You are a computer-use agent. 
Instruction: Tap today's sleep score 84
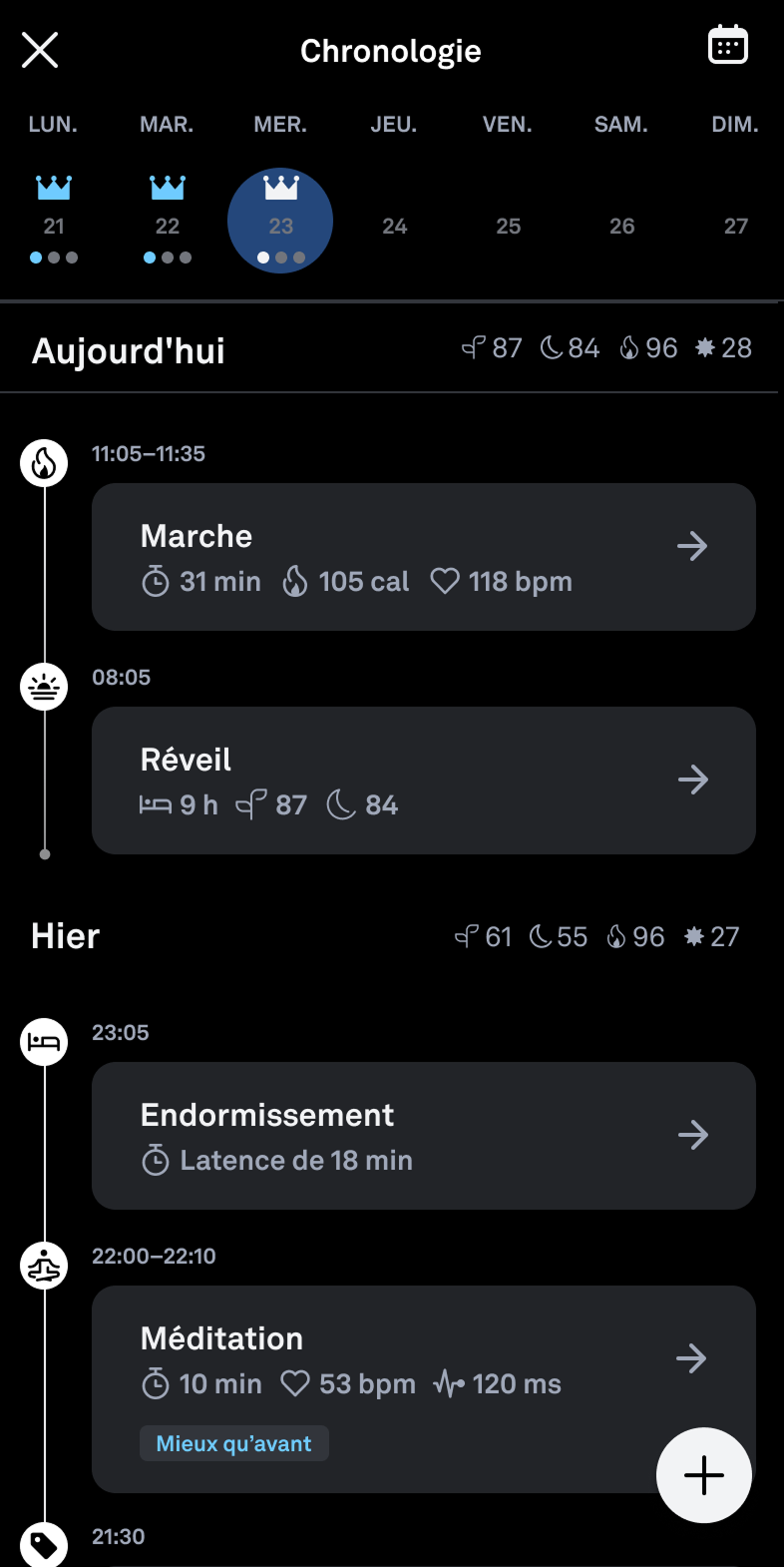[571, 348]
